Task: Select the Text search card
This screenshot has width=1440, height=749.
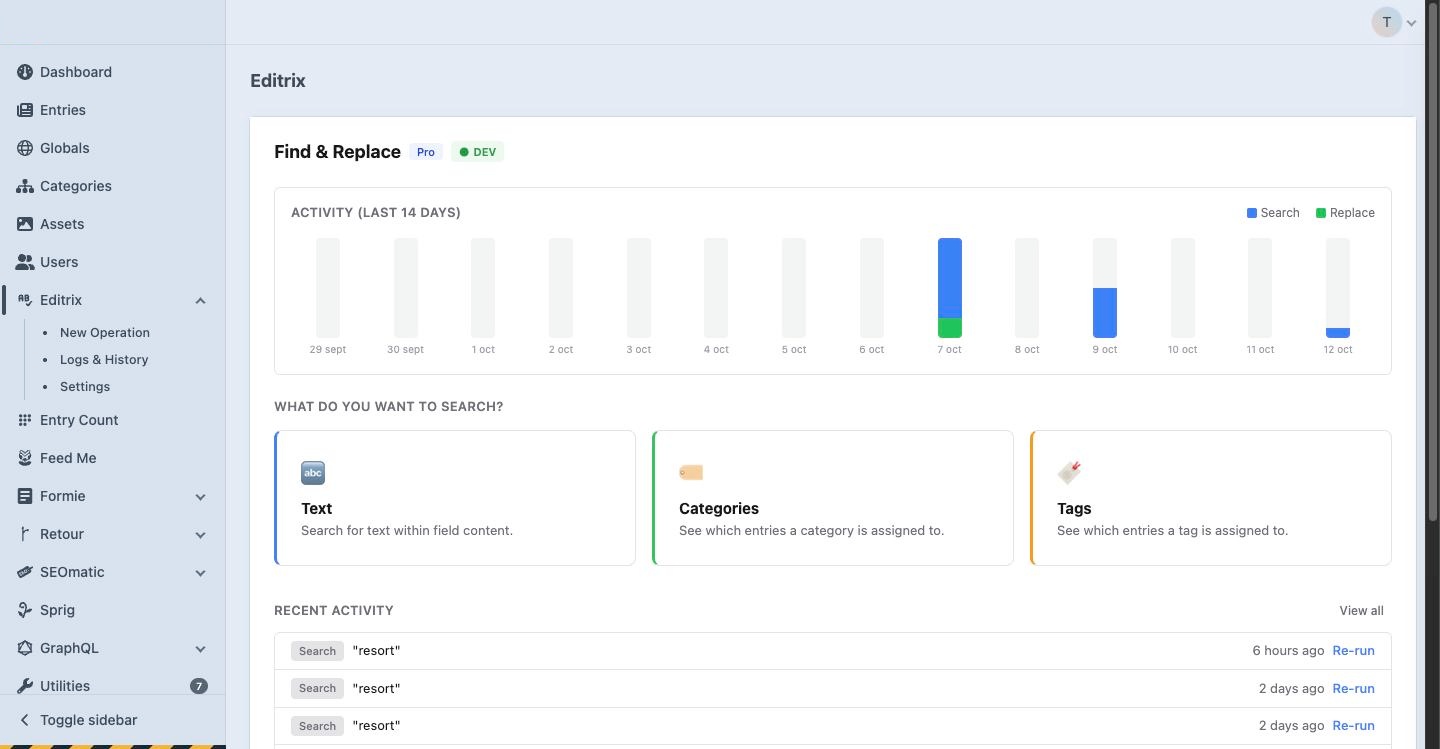Action: click(x=455, y=498)
